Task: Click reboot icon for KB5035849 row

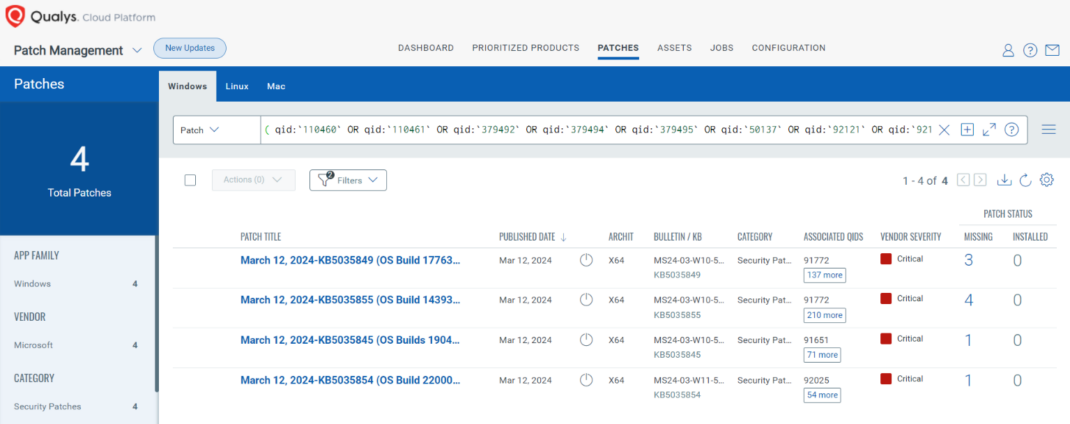Action: pyautogui.click(x=585, y=259)
